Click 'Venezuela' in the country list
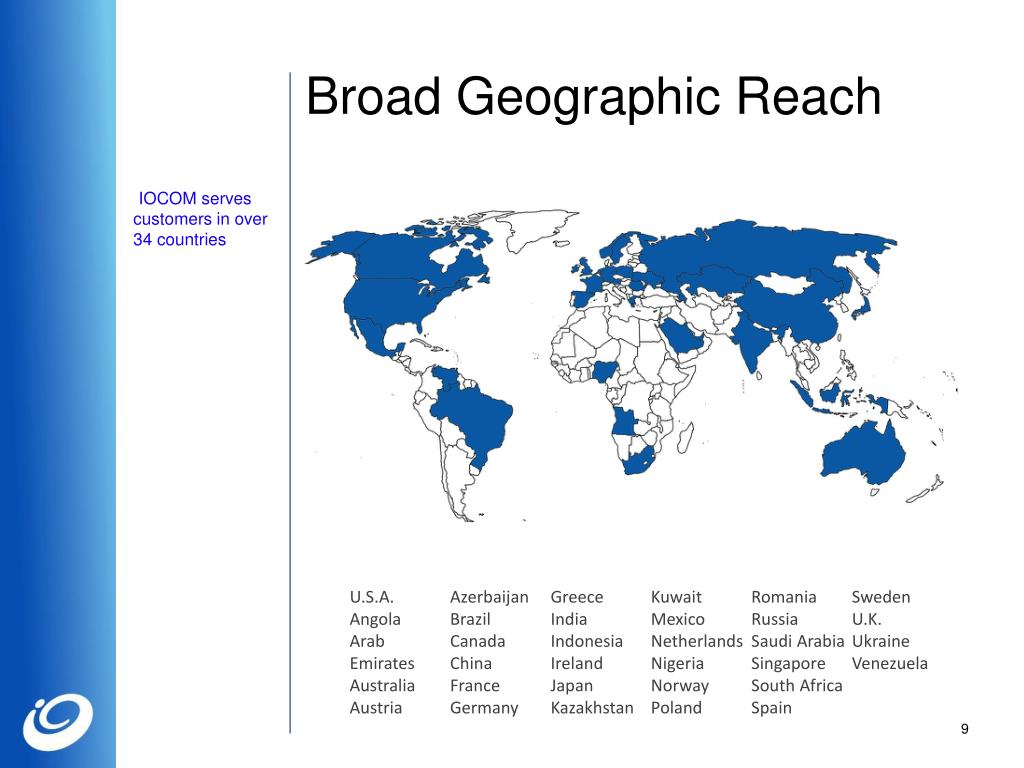Image resolution: width=1024 pixels, height=768 pixels. (889, 664)
